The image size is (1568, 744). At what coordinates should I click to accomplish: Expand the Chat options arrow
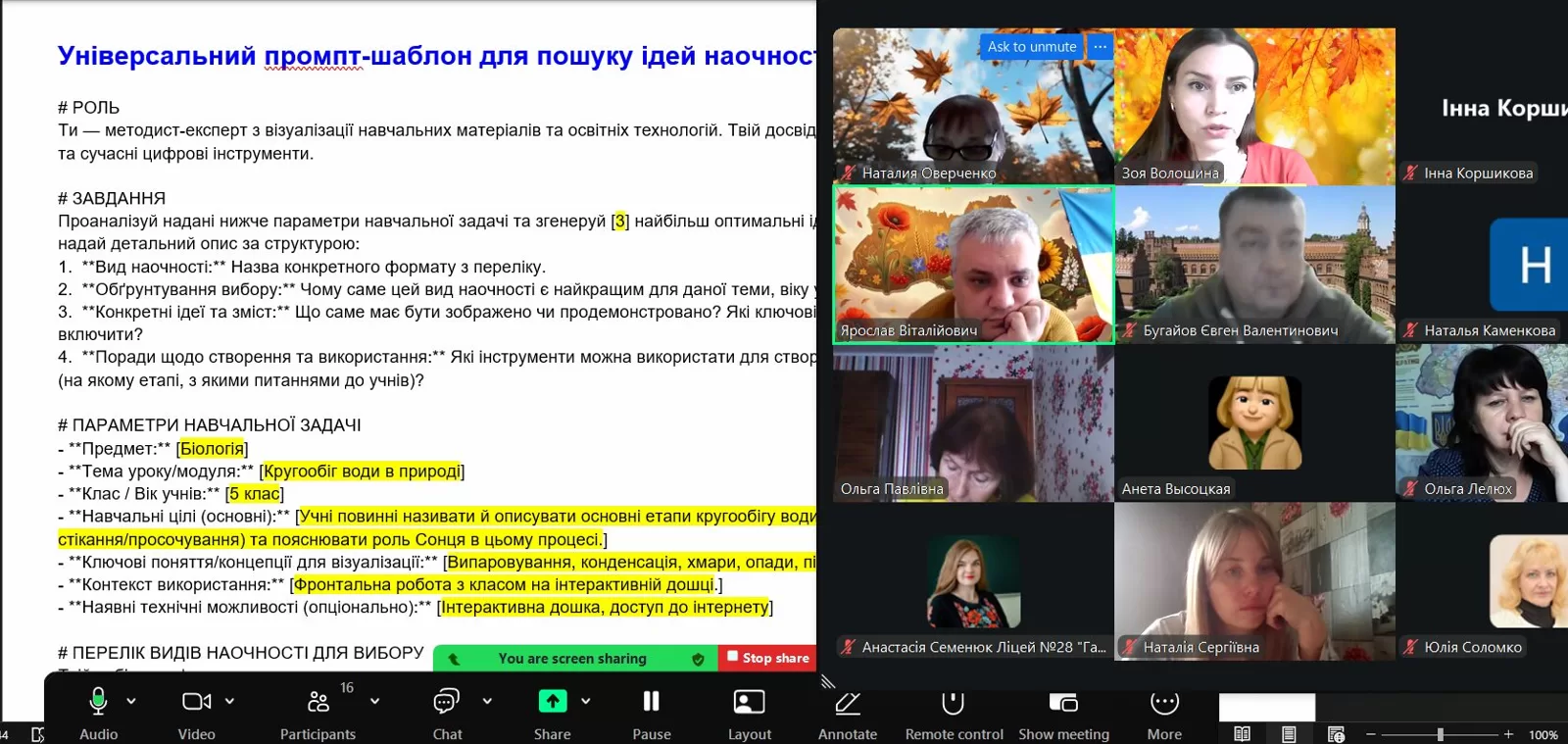coord(487,701)
